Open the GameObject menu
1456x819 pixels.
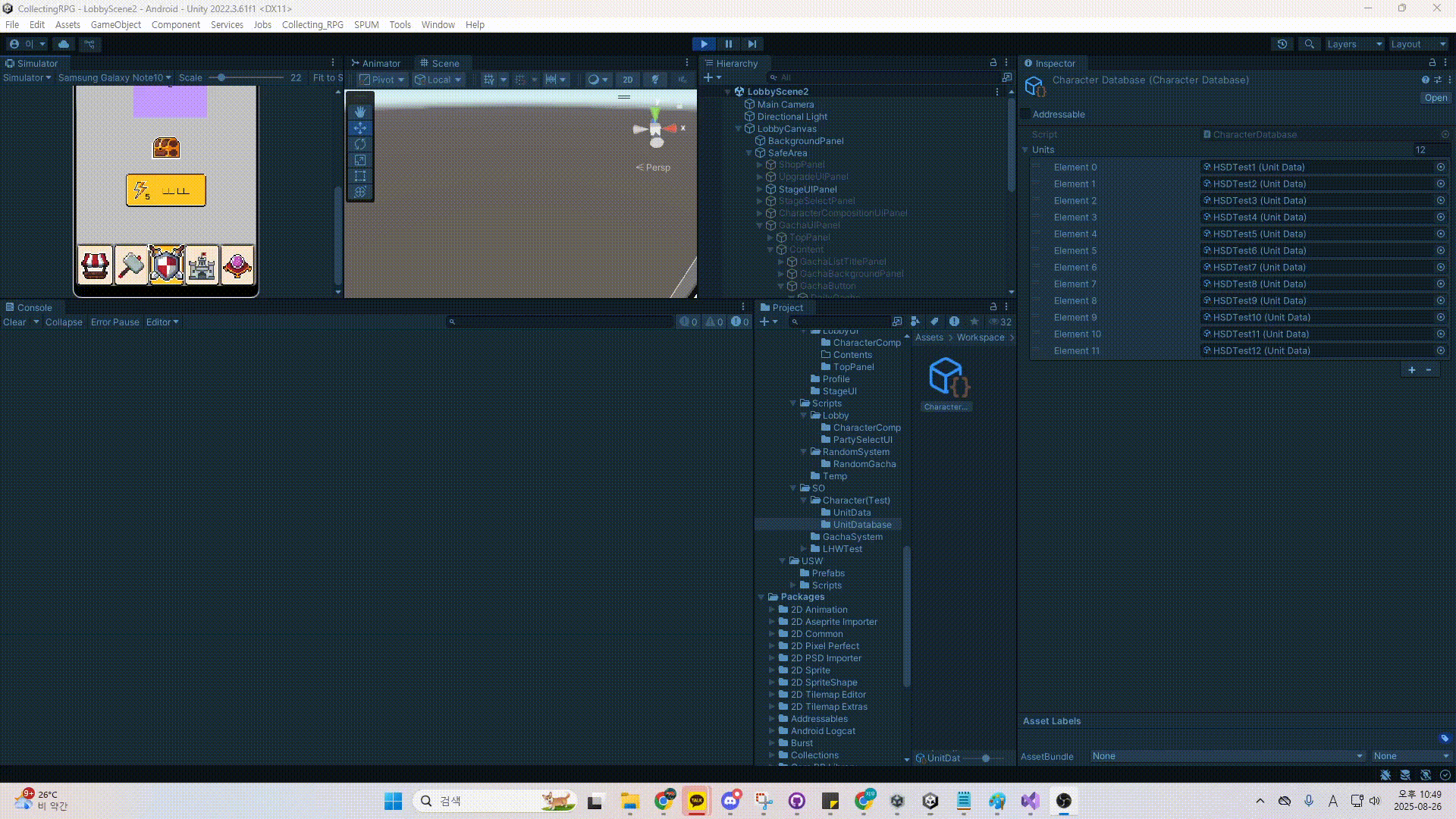[115, 25]
